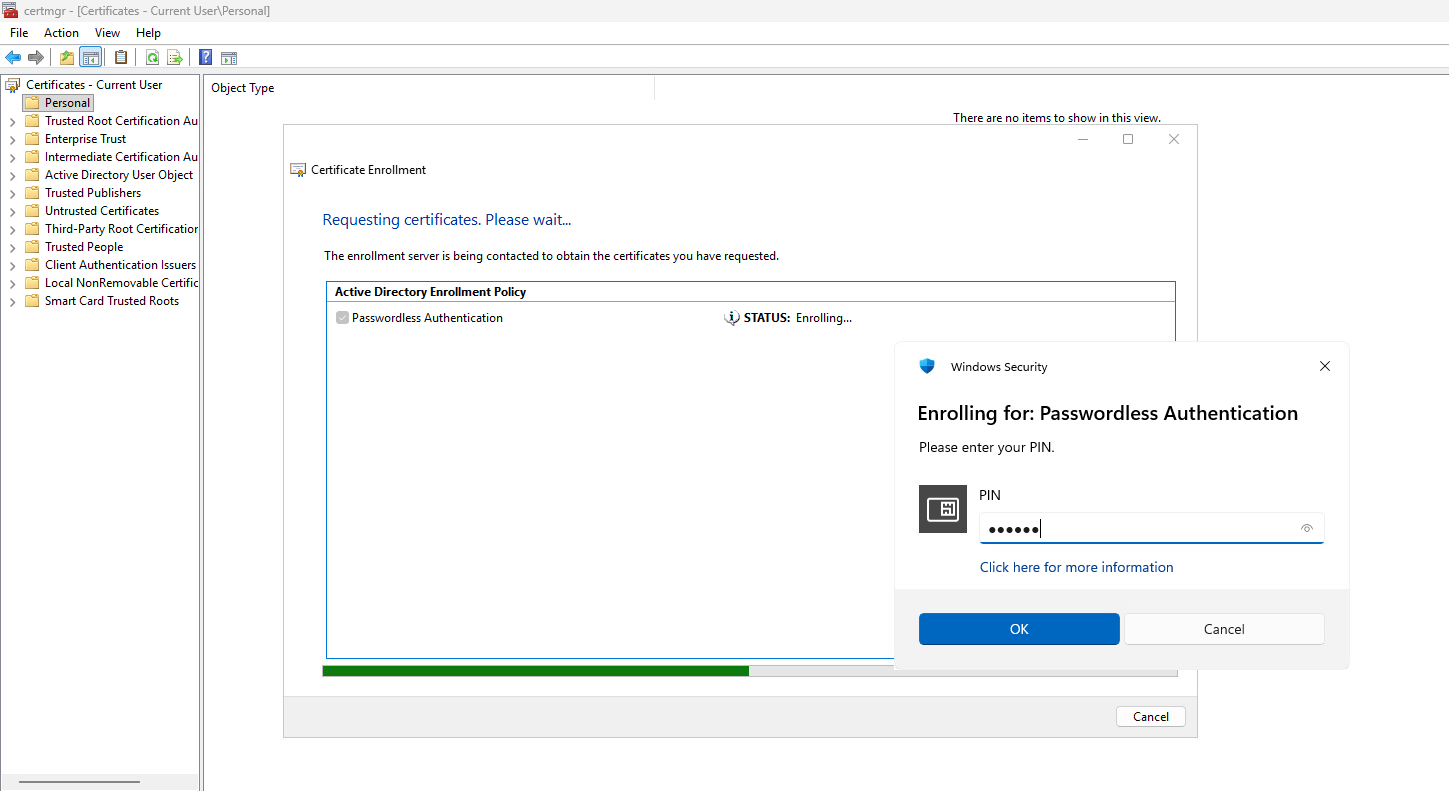Select the Personal folder in tree
1449x791 pixels.
58,103
